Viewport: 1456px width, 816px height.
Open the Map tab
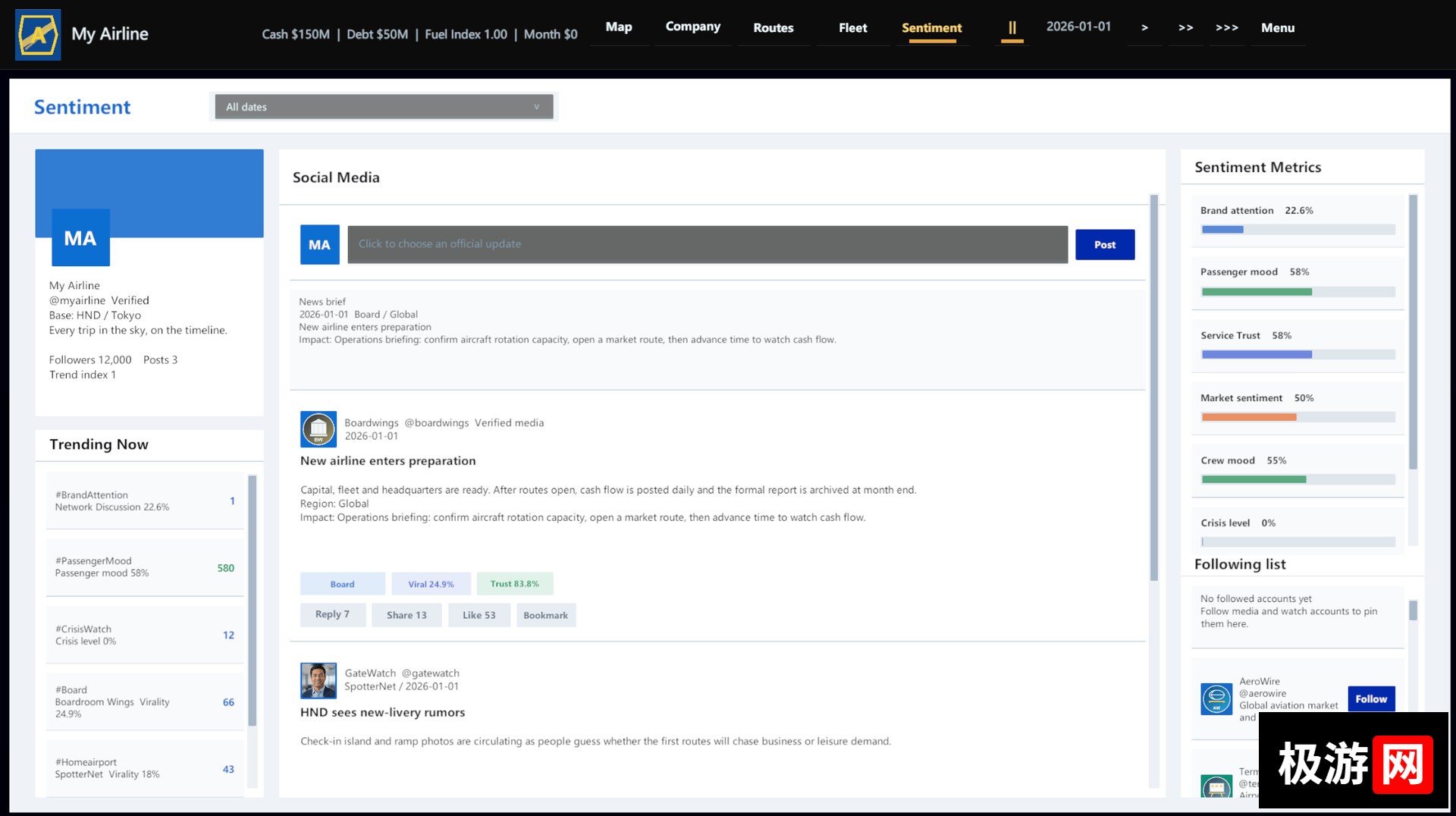tap(619, 27)
